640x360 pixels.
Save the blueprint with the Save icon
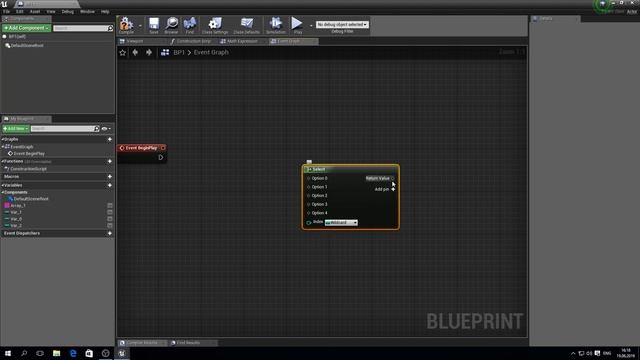click(x=153, y=25)
